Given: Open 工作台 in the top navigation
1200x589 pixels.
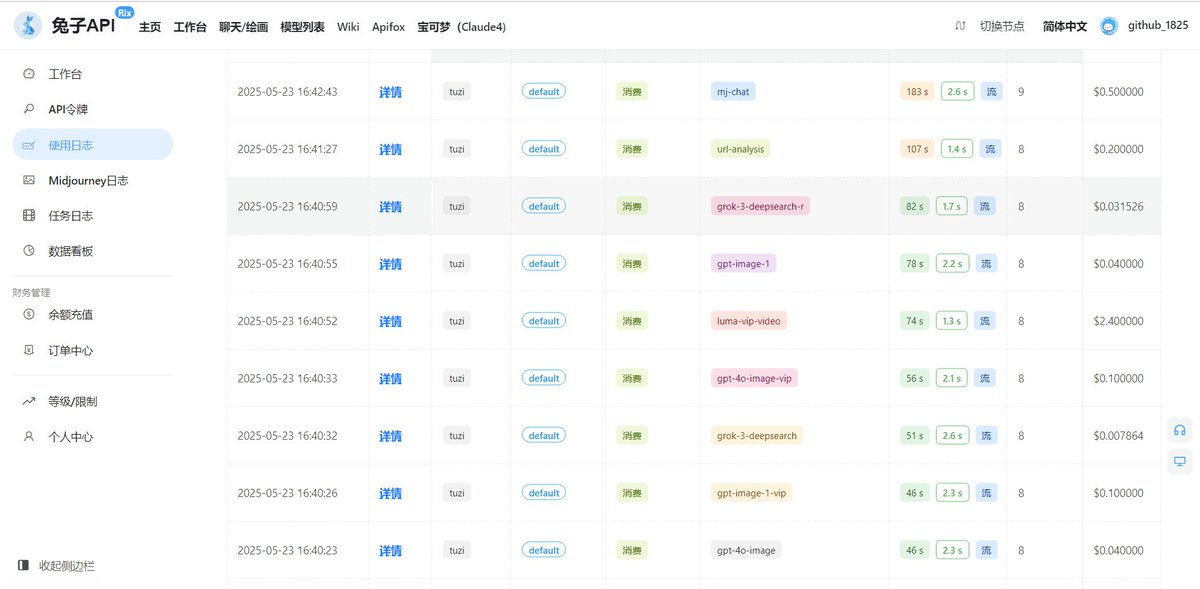Looking at the screenshot, I should click(x=191, y=27).
